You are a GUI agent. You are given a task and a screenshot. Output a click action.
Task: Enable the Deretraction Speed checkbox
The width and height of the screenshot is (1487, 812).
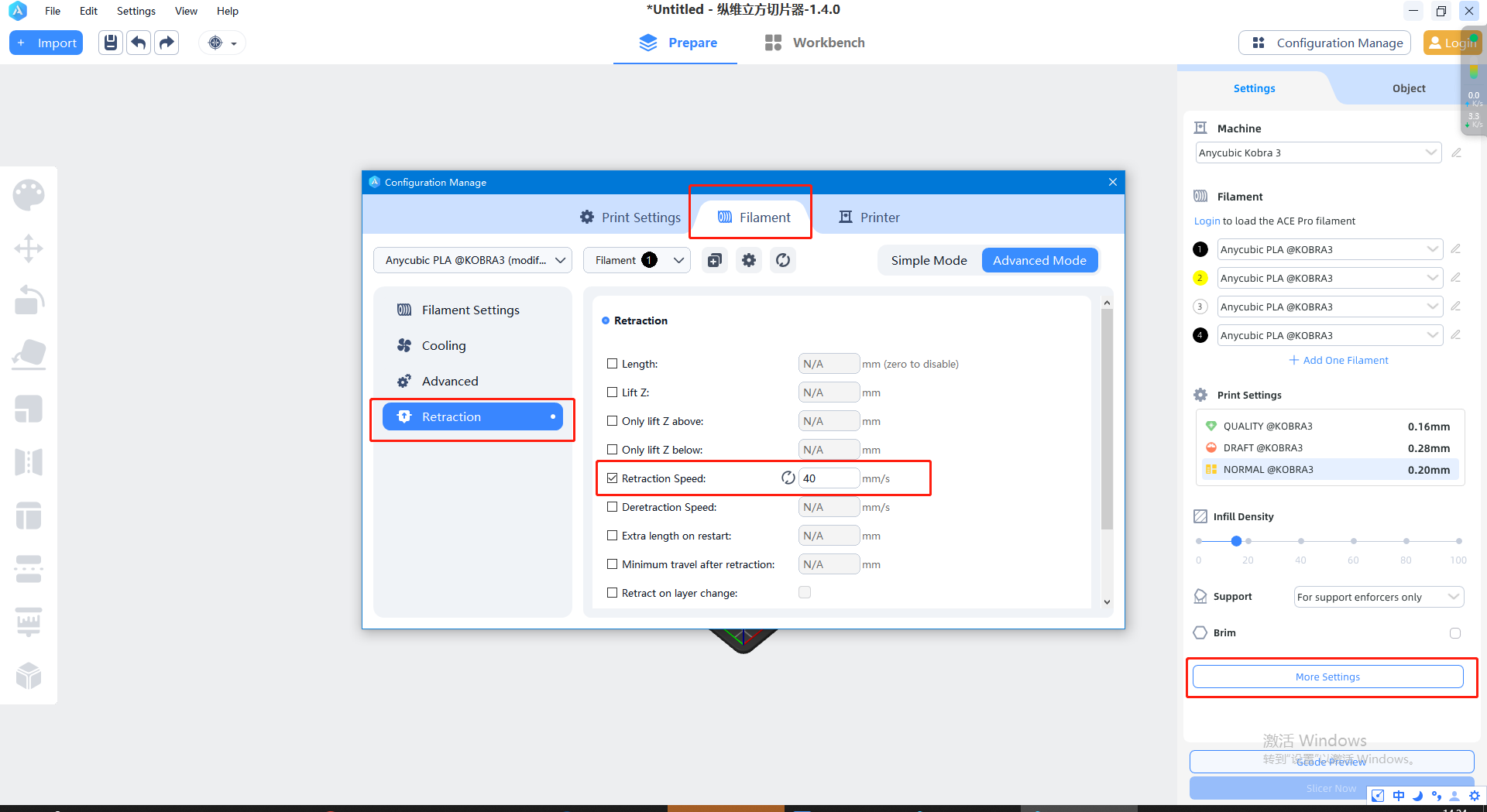[613, 507]
